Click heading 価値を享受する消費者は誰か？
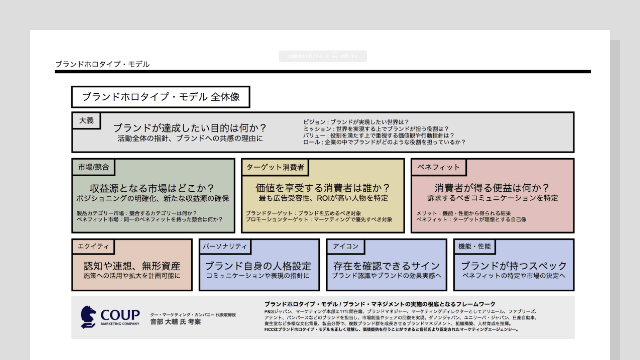Screen dimensions: 640x360 pos(323,188)
